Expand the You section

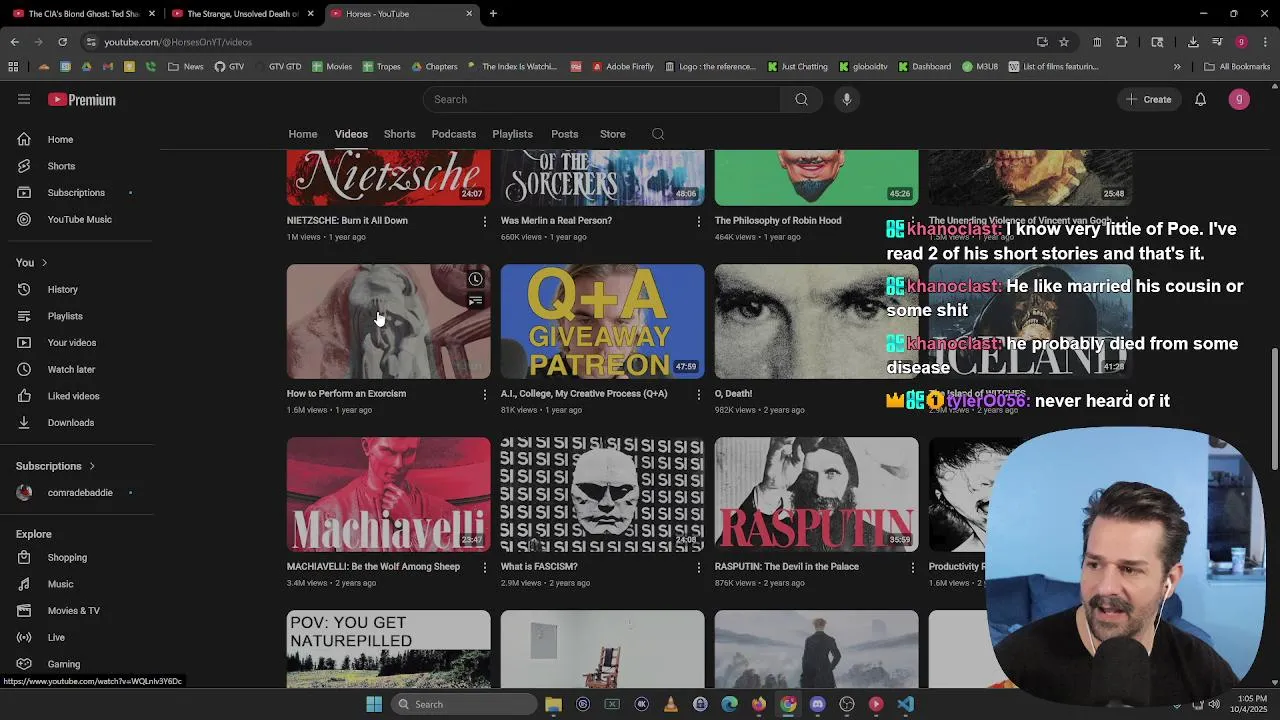click(31, 262)
